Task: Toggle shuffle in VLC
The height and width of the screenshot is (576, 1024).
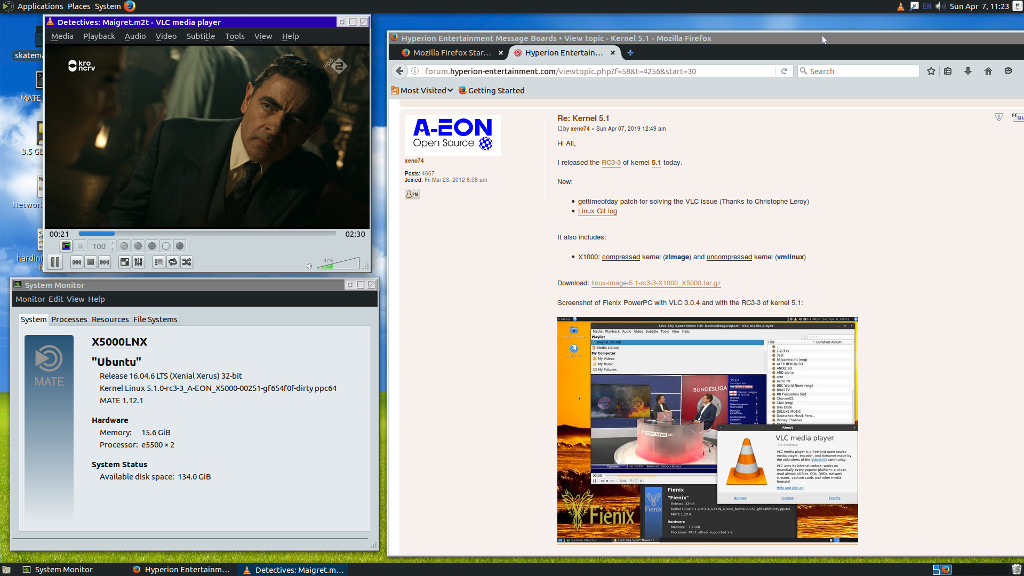Action: [187, 262]
